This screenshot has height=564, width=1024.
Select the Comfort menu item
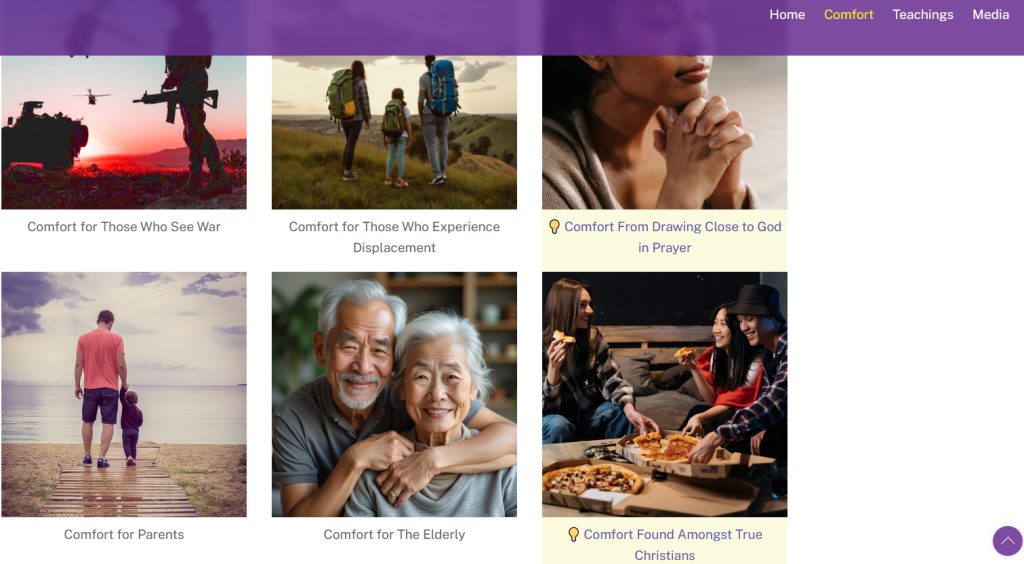tap(848, 14)
